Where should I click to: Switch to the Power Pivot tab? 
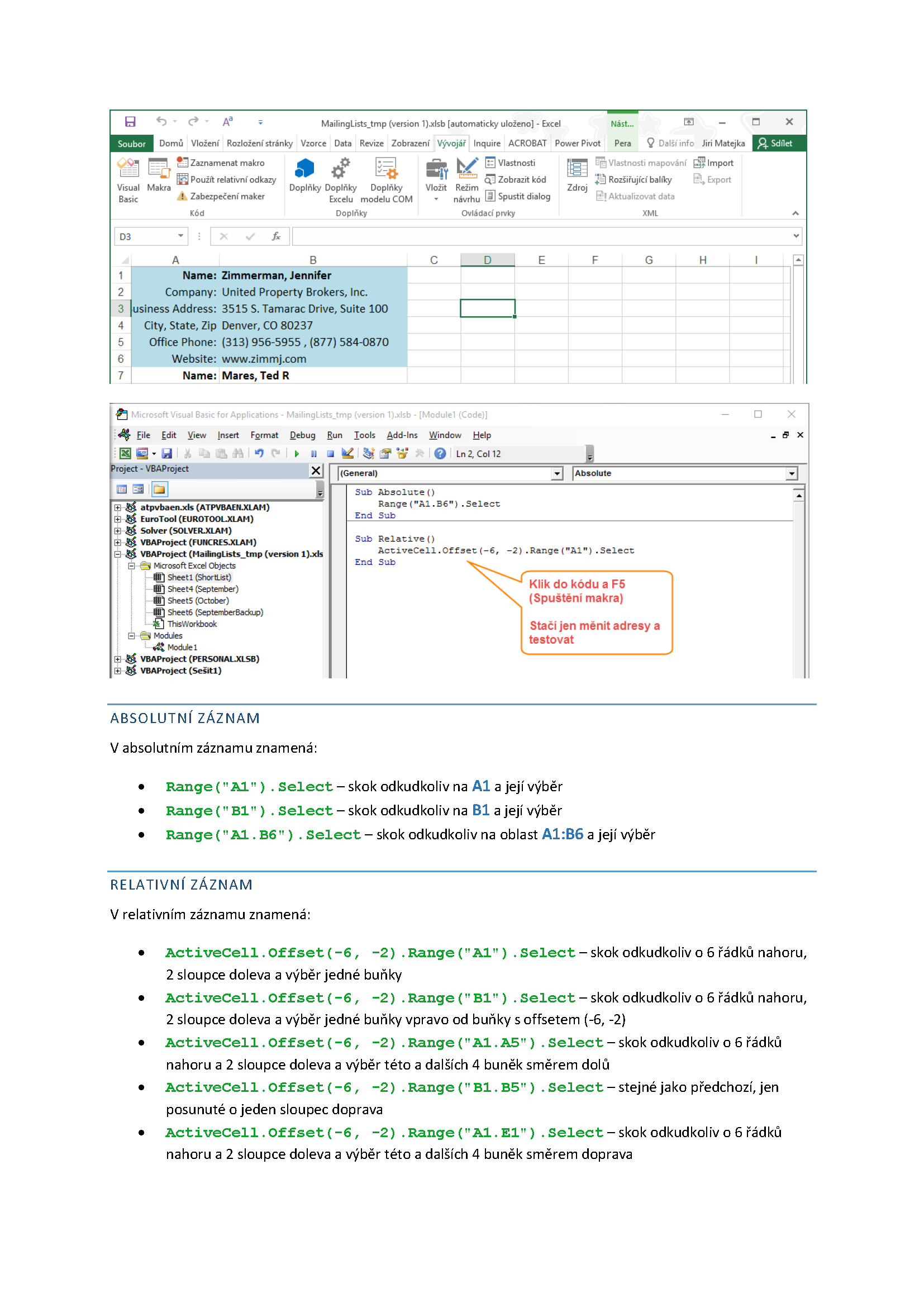tap(578, 144)
